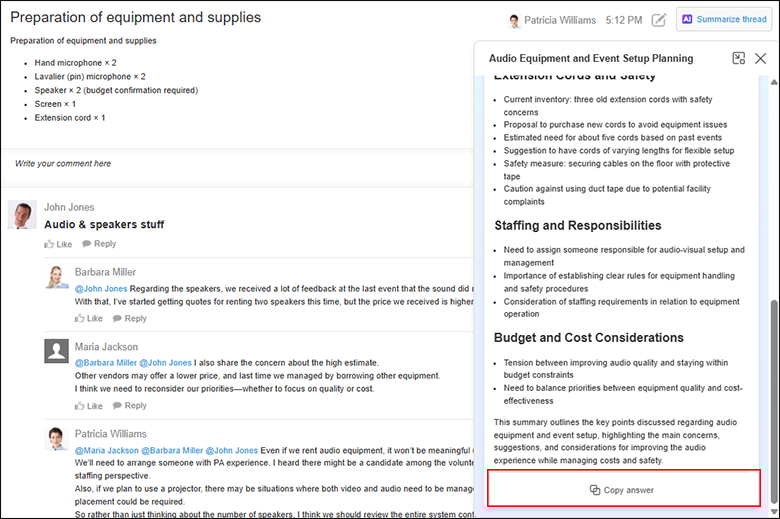Open the edit post pencil icon
Screen dimensions: 780x519
pyautogui.click(x=659, y=20)
